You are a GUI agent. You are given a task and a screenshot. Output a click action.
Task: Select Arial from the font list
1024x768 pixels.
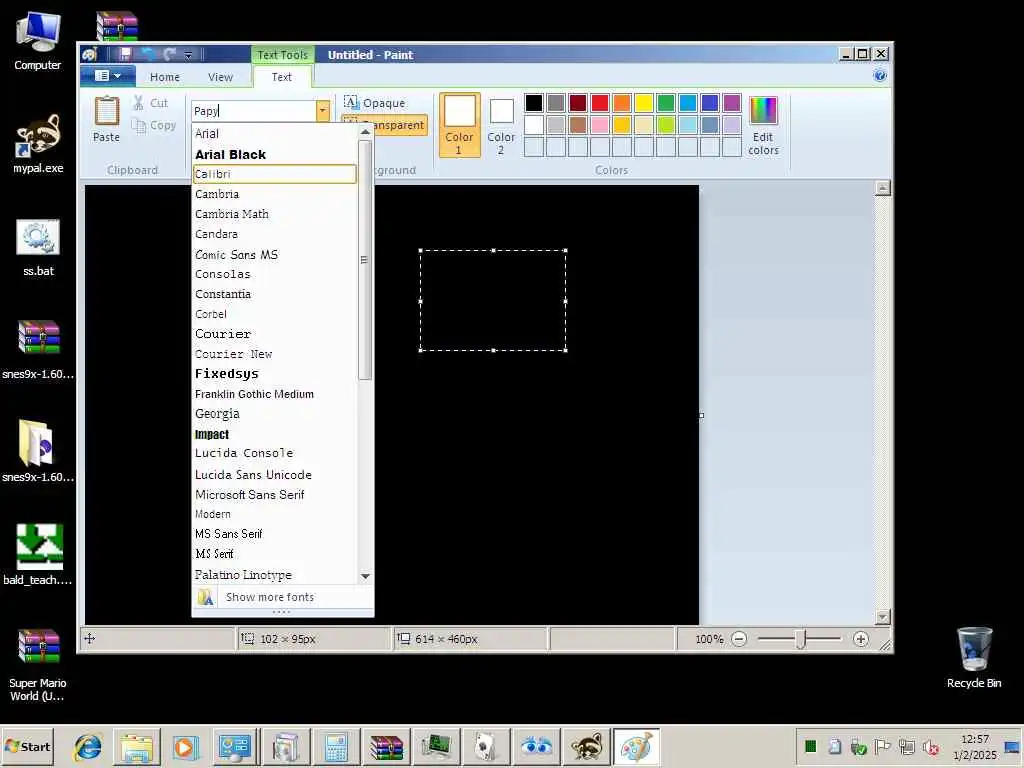tap(274, 134)
